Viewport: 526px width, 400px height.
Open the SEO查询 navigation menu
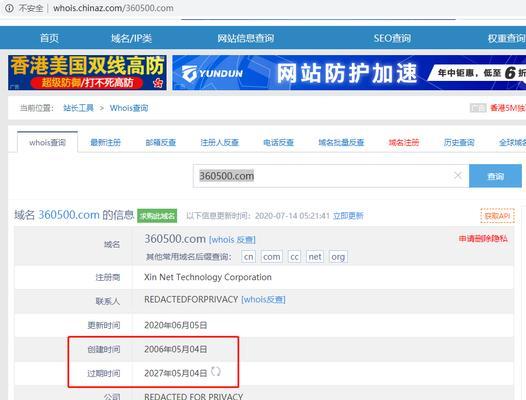click(x=392, y=38)
